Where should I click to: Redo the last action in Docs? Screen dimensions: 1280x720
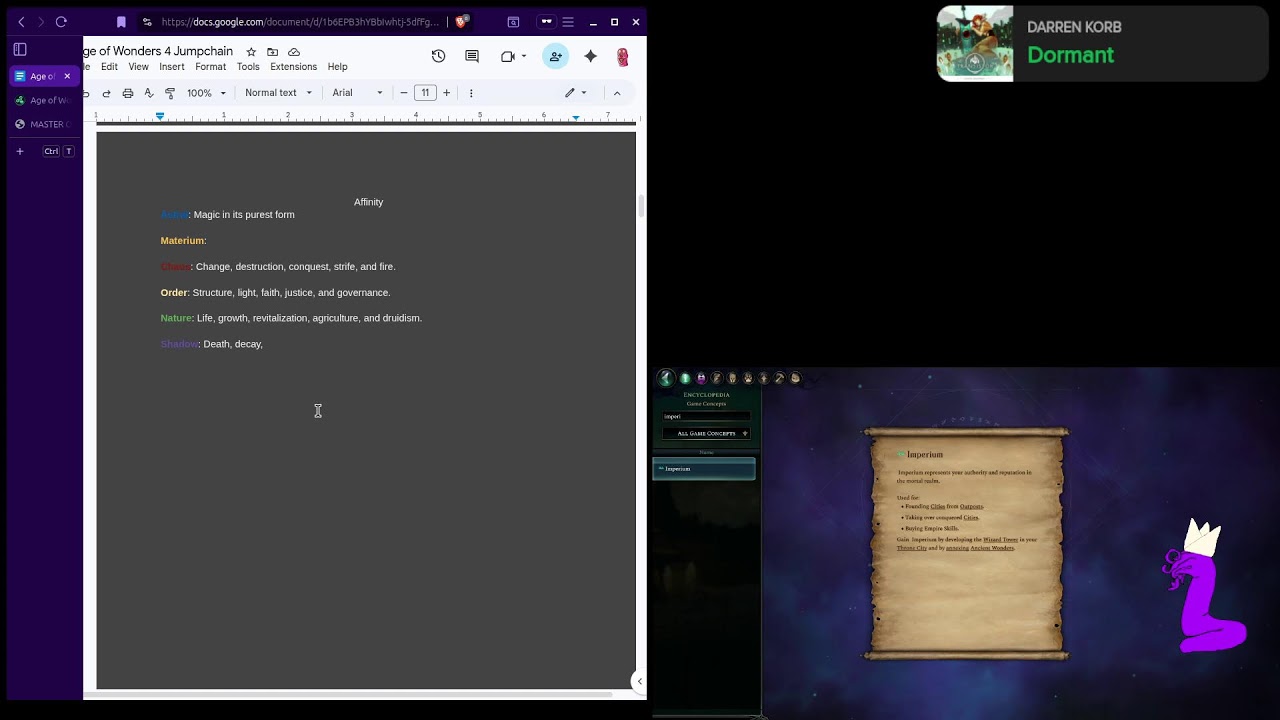click(106, 93)
